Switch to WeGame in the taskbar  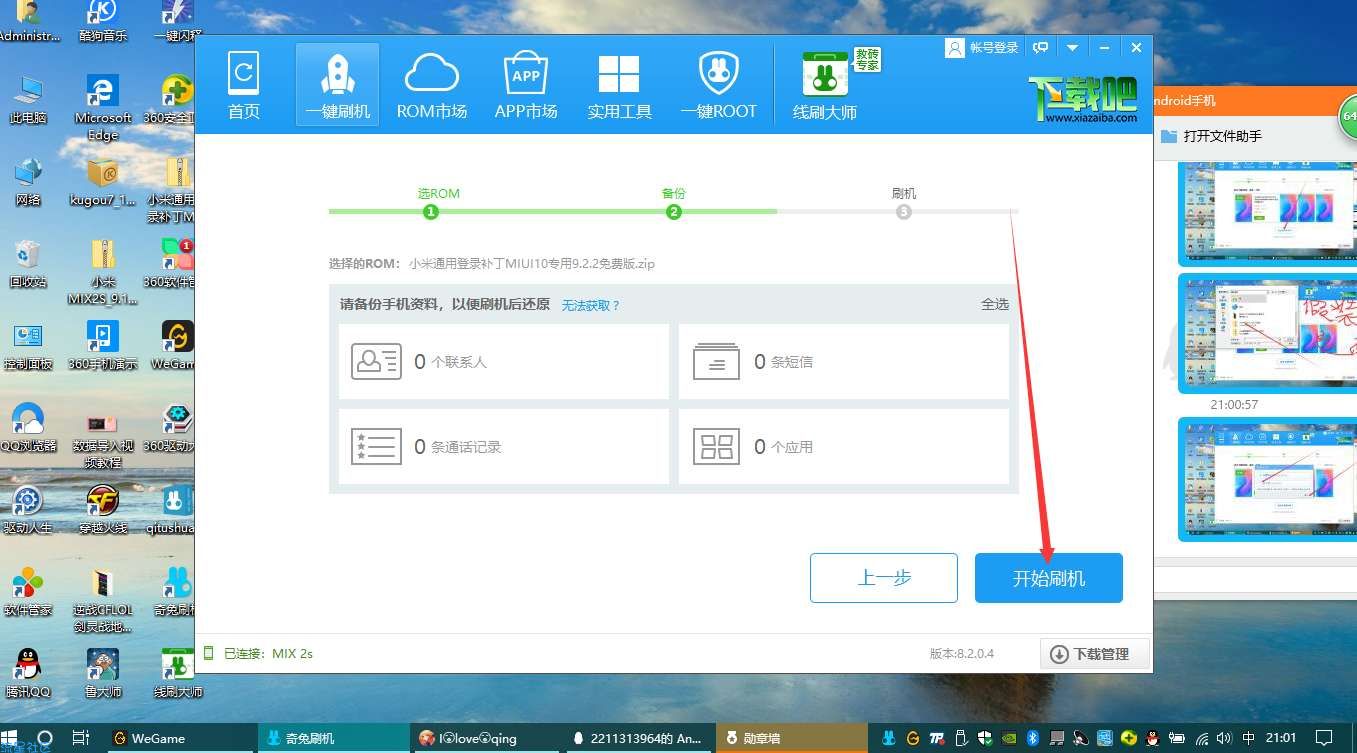(181, 739)
